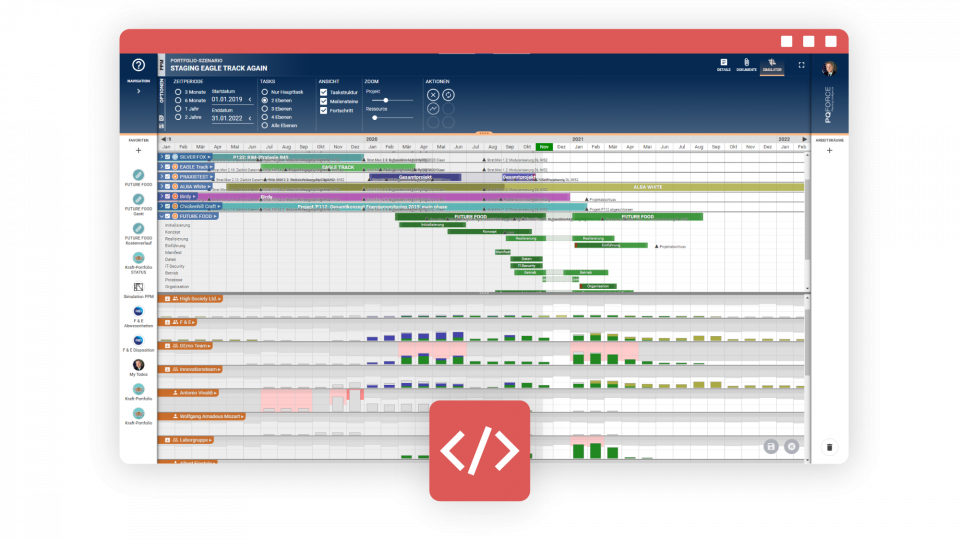Screen dimensions: 960x540
Task: Open the Simulation PPM favorite icon
Action: pos(138,287)
